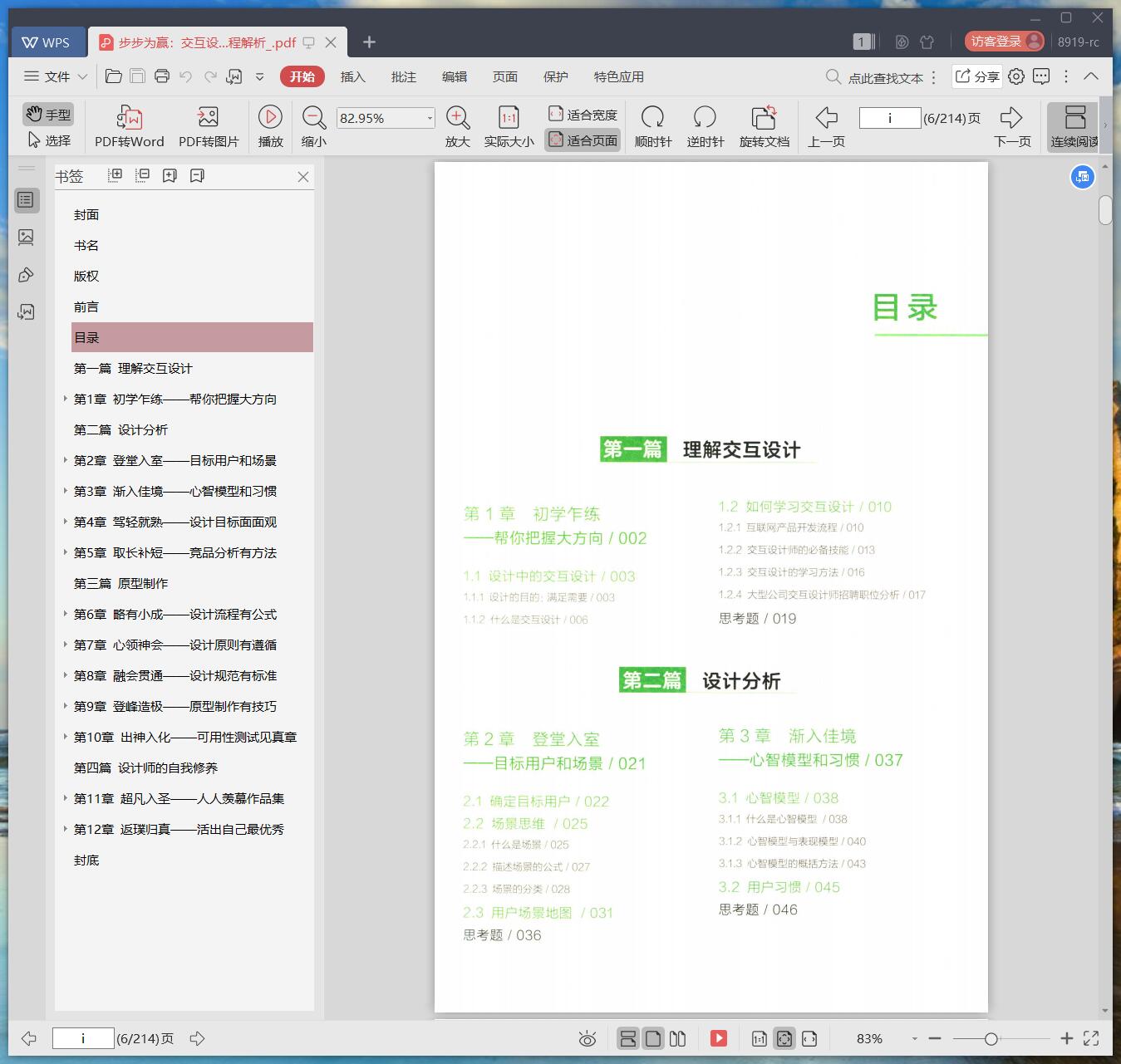
Task: Rotate page clockwise (顺时针)
Action: tap(653, 126)
